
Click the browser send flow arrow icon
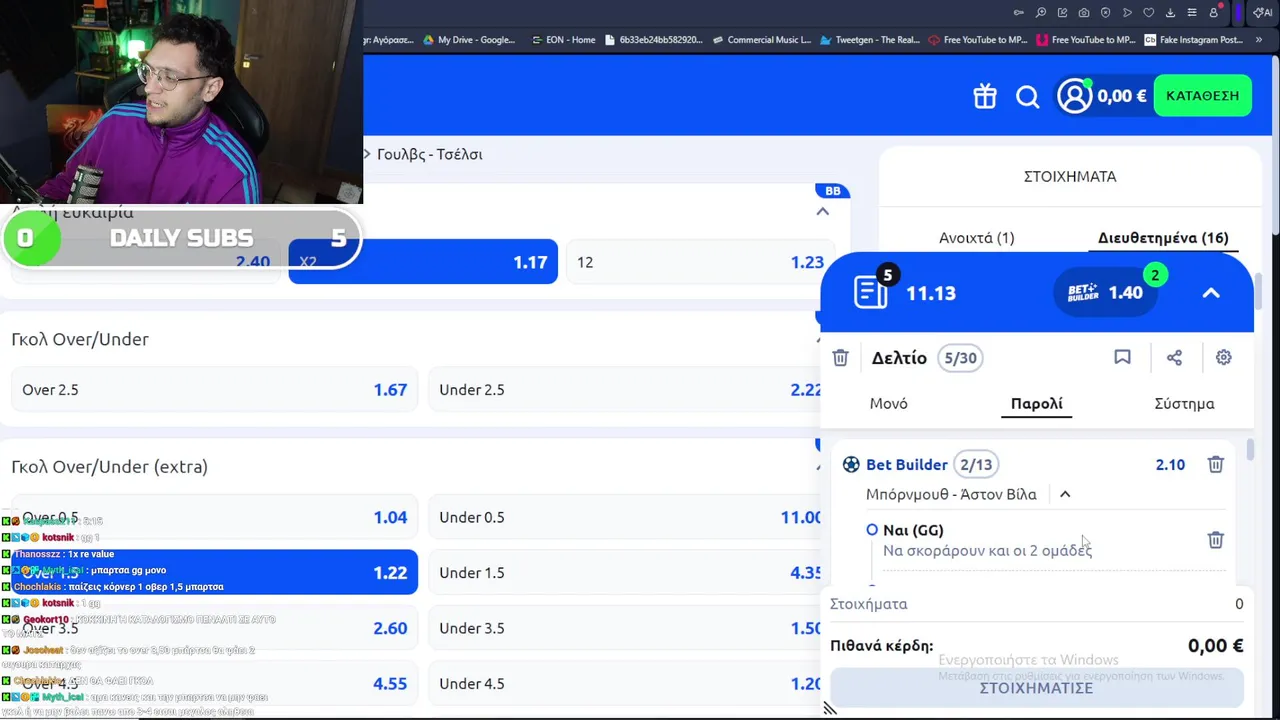1127,13
